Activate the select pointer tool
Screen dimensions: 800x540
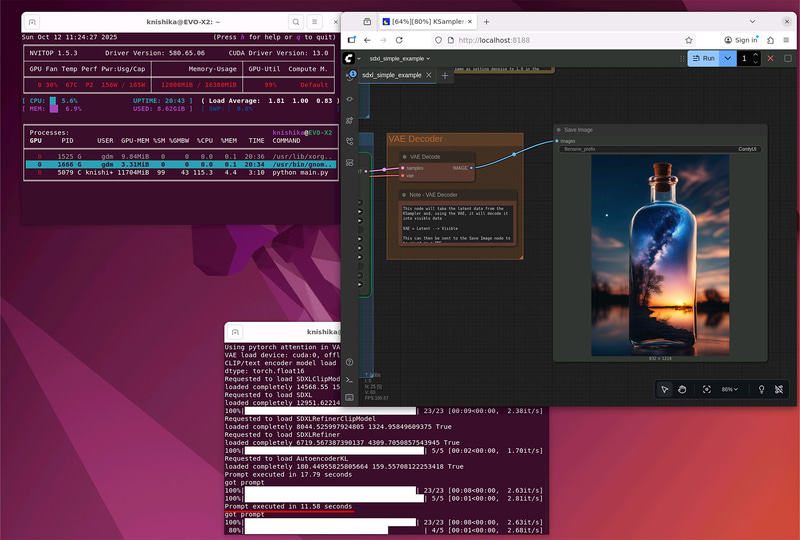coord(665,389)
